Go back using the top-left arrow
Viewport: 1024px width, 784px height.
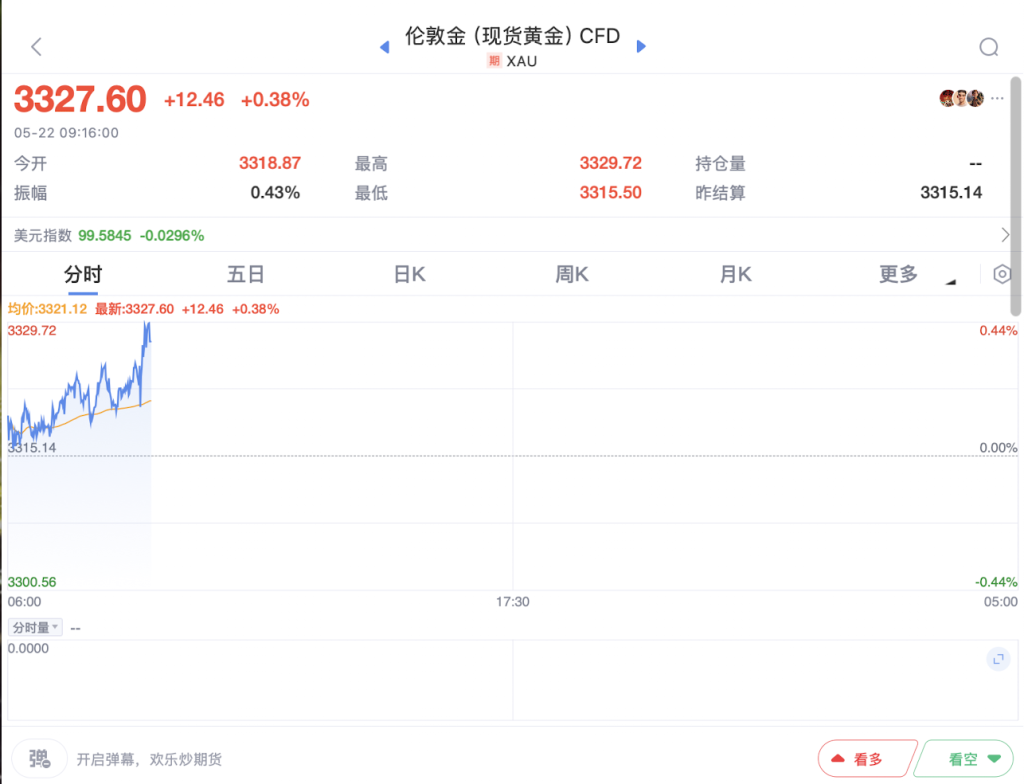tap(37, 47)
